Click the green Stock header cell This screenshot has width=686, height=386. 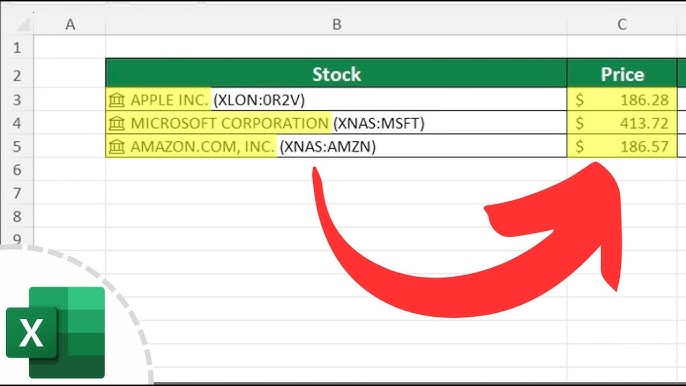coord(336,74)
